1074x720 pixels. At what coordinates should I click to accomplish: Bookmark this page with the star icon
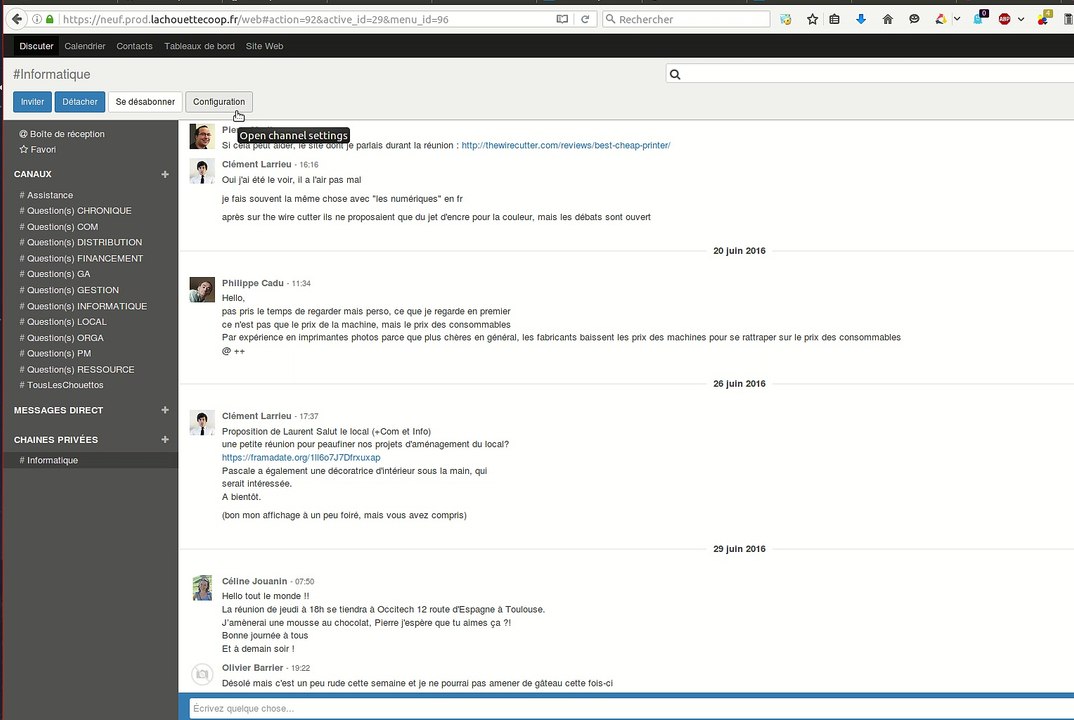[x=812, y=19]
